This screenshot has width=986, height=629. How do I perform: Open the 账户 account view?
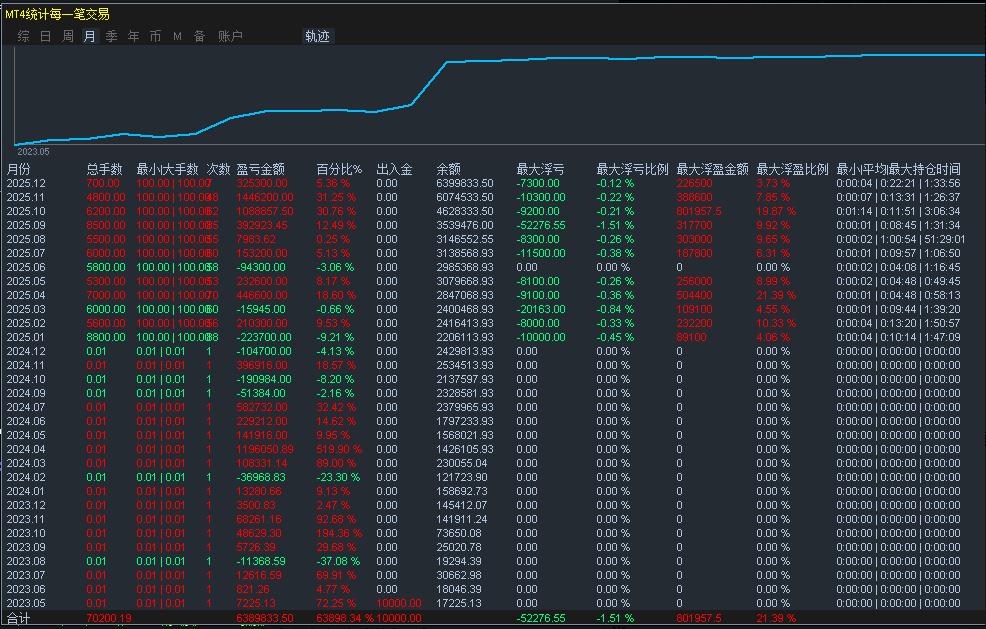tap(228, 35)
